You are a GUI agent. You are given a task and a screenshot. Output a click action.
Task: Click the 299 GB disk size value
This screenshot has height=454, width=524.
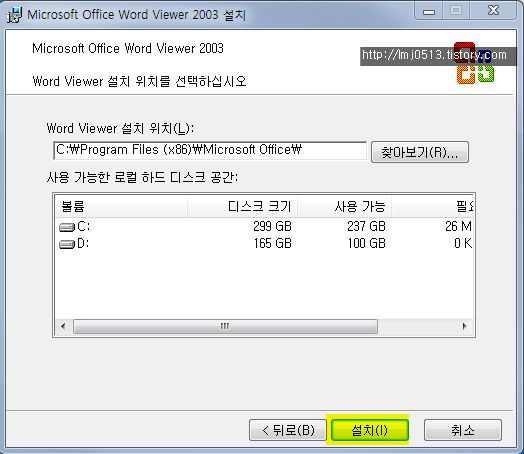pos(272,226)
